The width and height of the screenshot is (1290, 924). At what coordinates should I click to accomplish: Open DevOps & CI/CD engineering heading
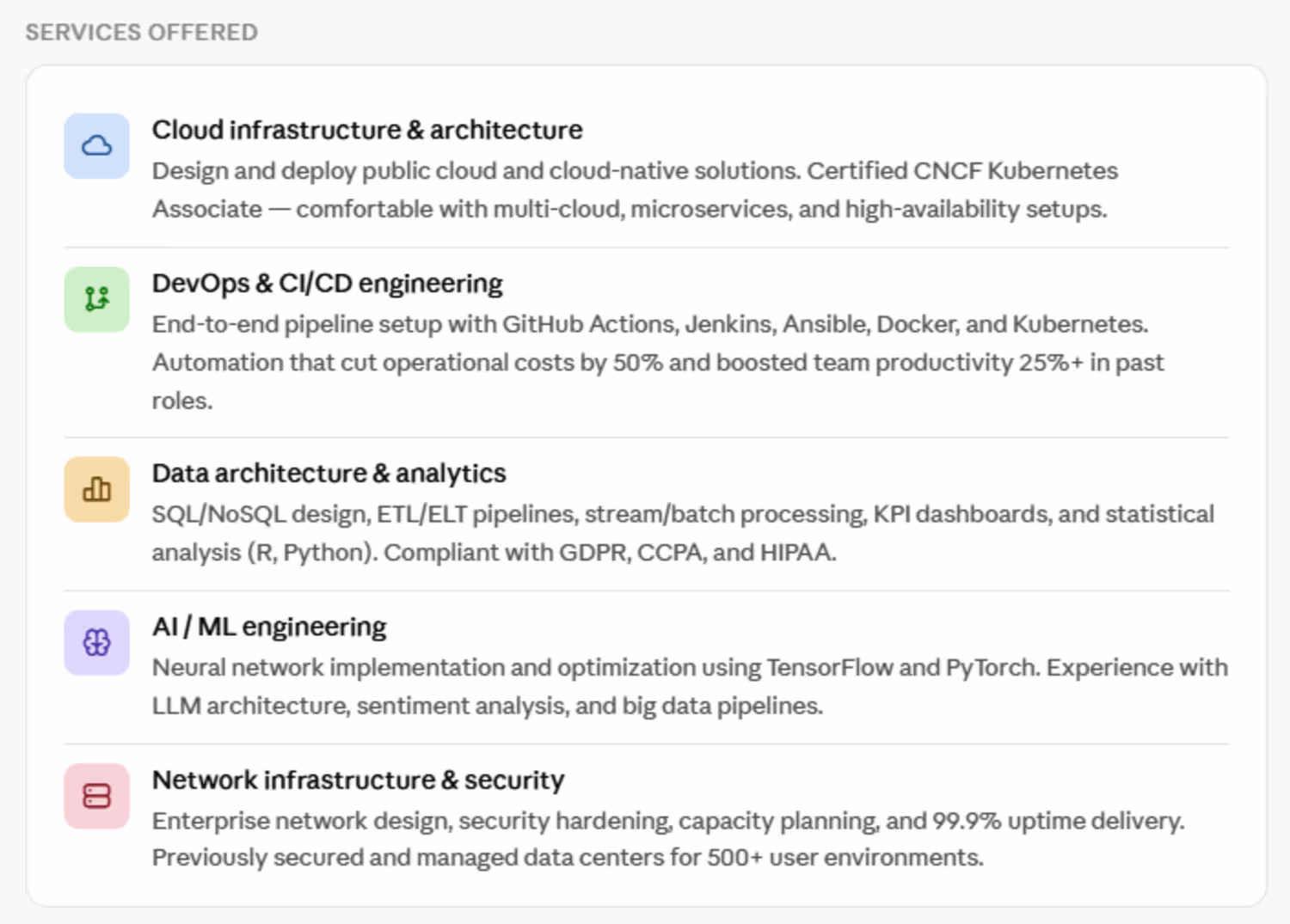coord(328,284)
